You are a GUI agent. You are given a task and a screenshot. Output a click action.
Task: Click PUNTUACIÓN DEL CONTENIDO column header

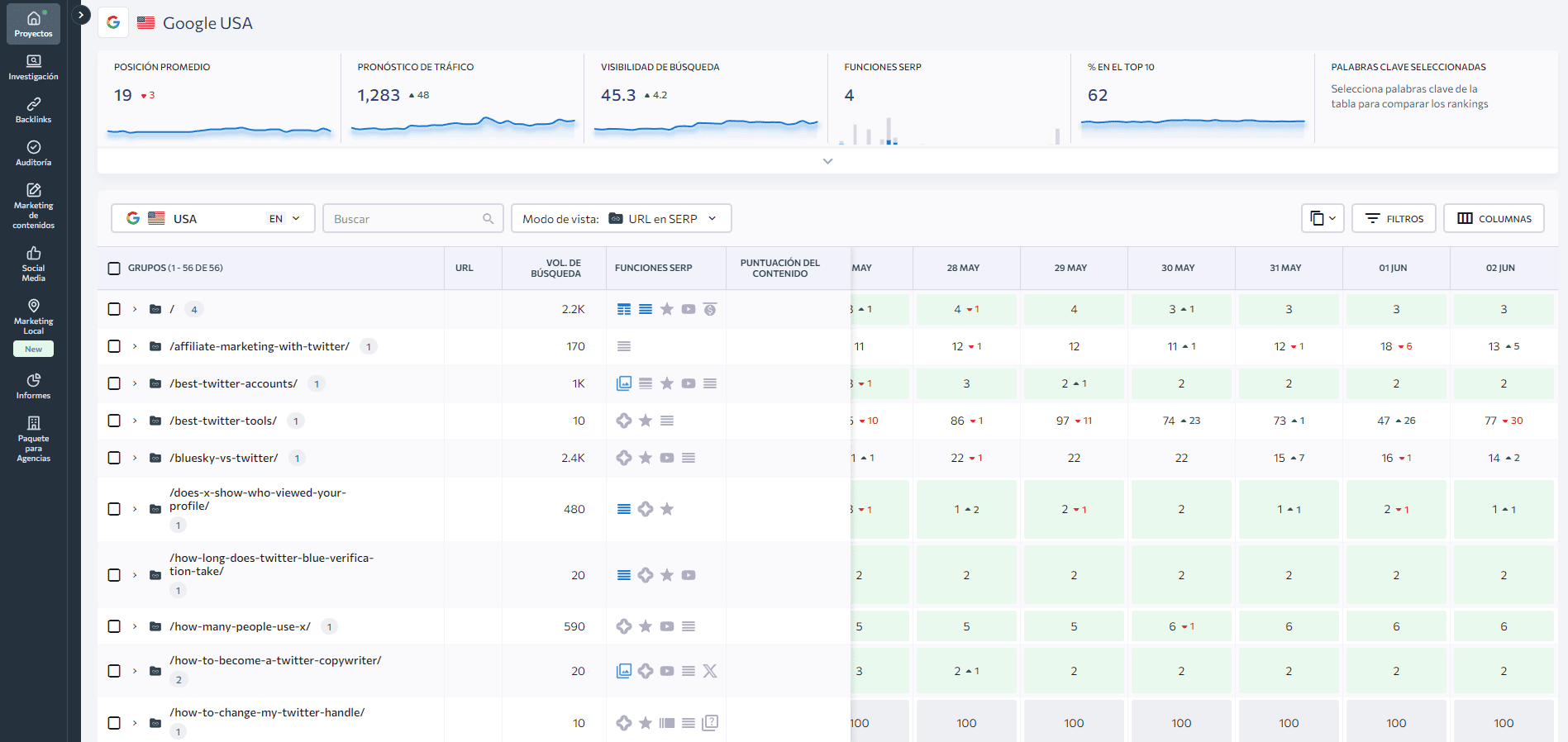[780, 268]
